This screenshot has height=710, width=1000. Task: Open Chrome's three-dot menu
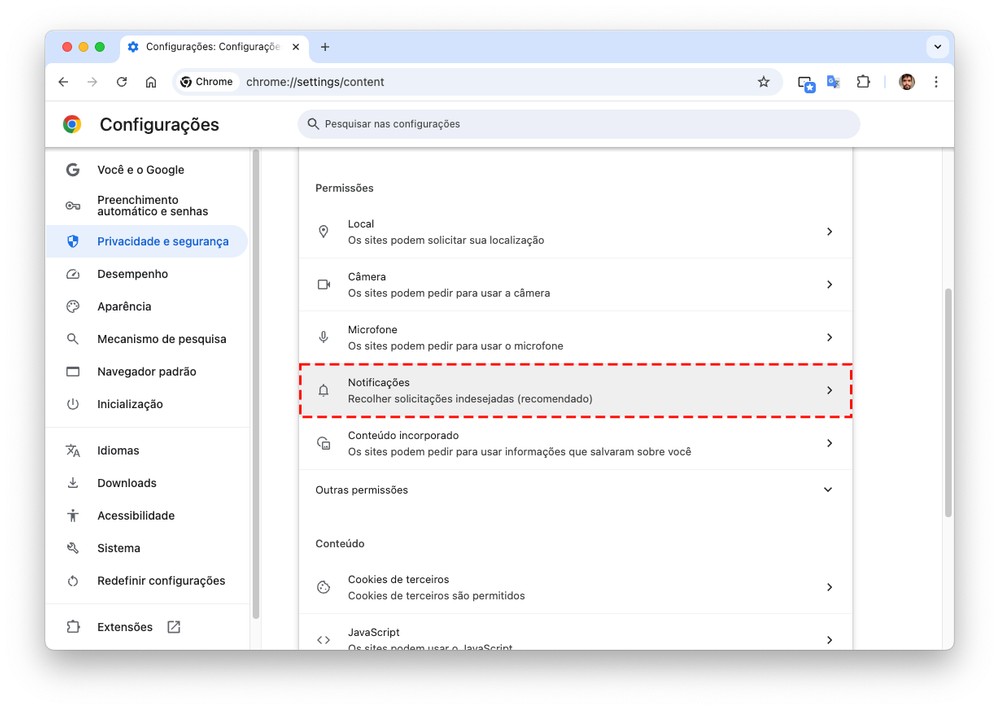click(936, 82)
